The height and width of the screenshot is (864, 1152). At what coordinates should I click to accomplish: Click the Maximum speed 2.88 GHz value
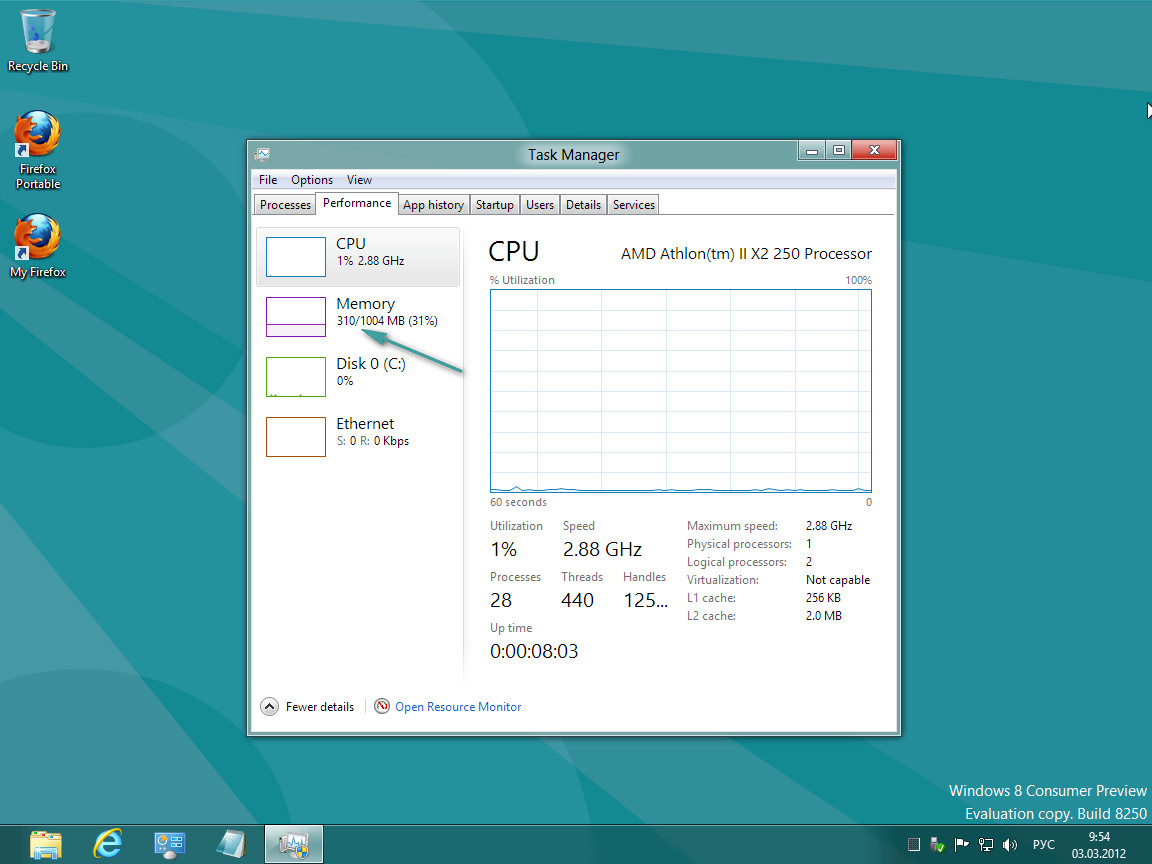pos(829,526)
